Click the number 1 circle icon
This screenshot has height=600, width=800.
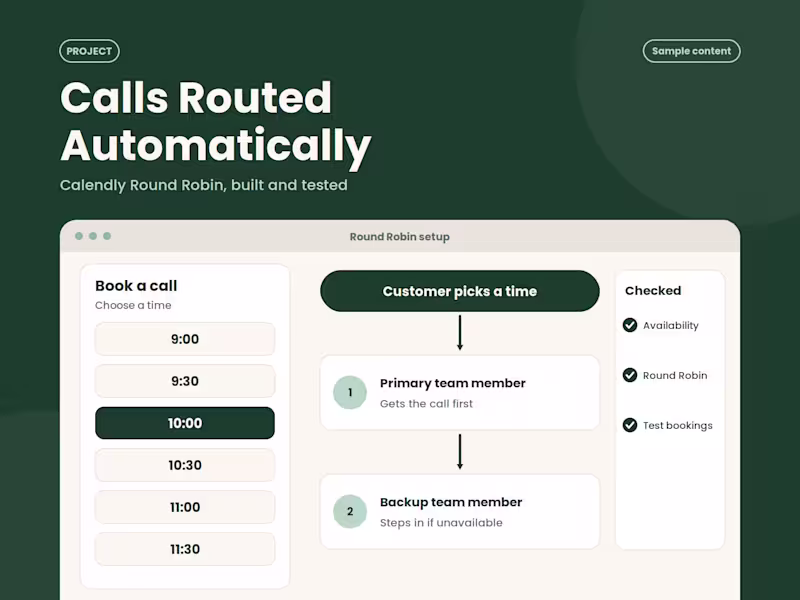pos(350,392)
